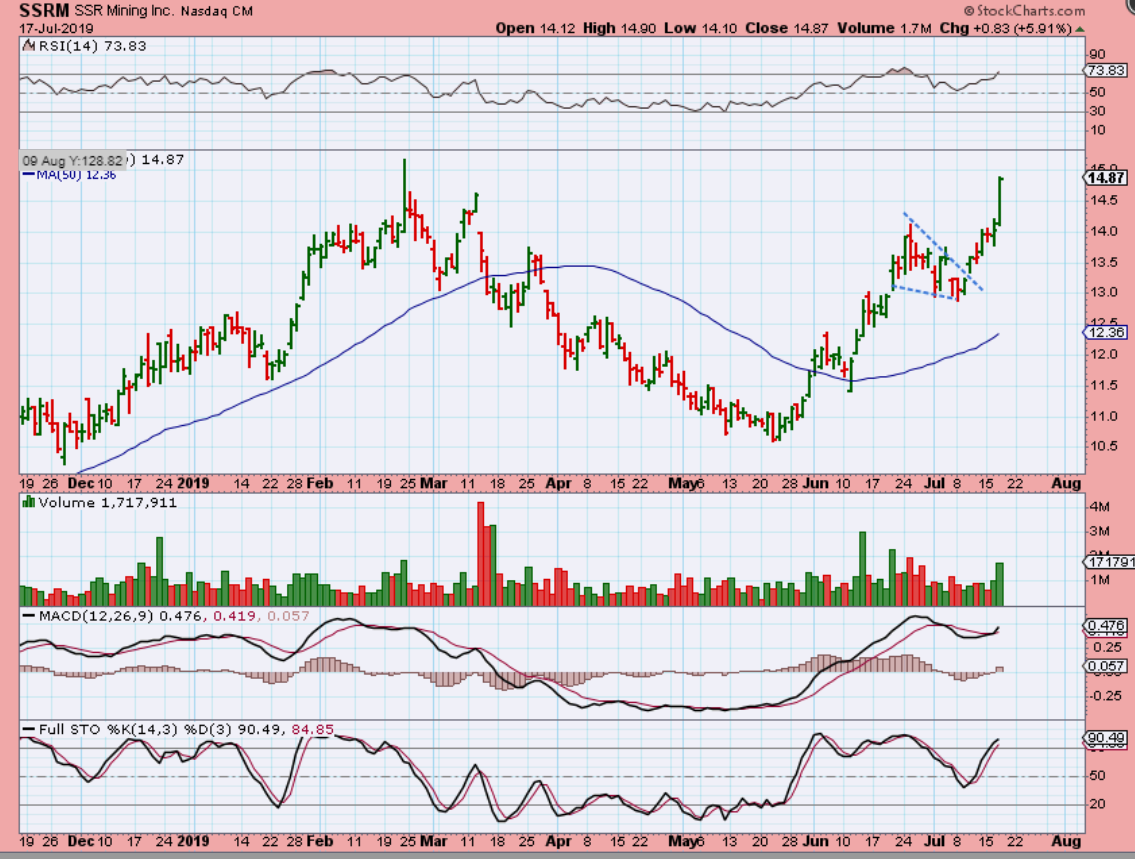Open the StockCharts.com copyright link

(x=1024, y=11)
